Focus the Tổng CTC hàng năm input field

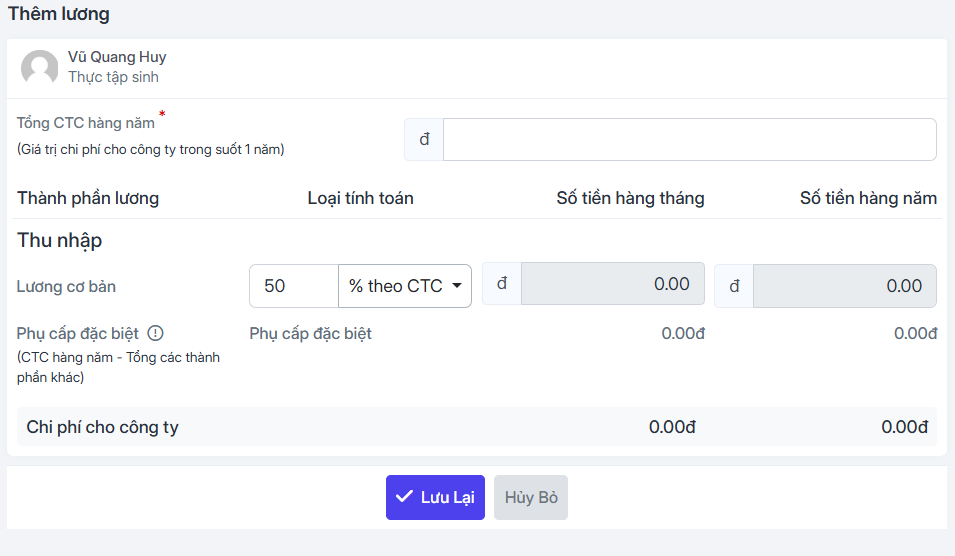point(689,139)
